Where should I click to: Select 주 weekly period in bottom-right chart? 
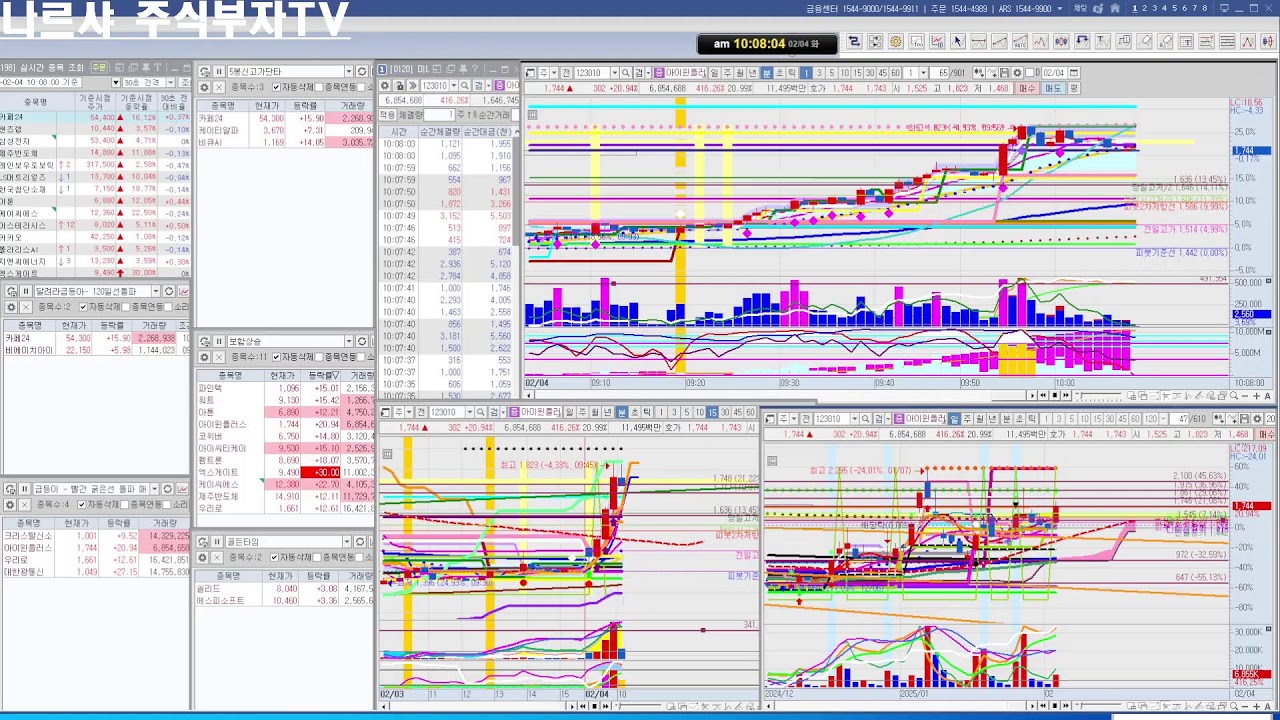967,419
